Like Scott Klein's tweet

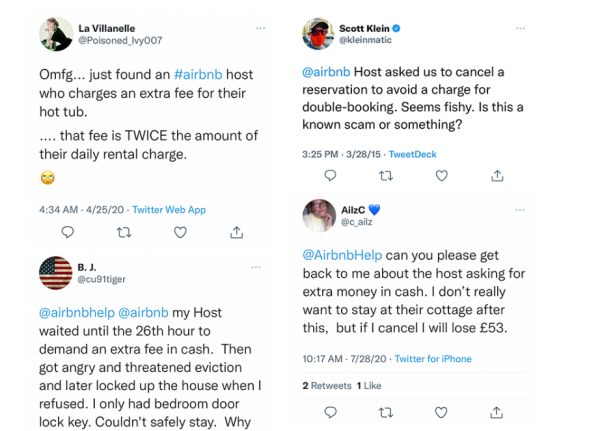442,176
